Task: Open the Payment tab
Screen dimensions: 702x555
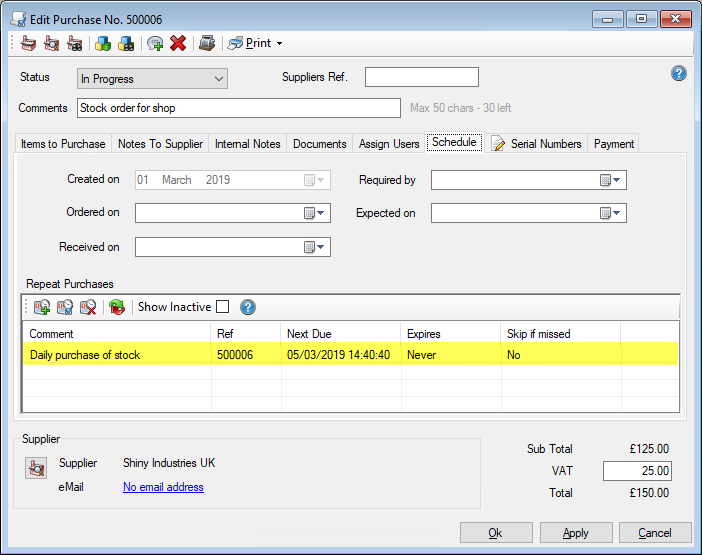Action: (x=613, y=144)
